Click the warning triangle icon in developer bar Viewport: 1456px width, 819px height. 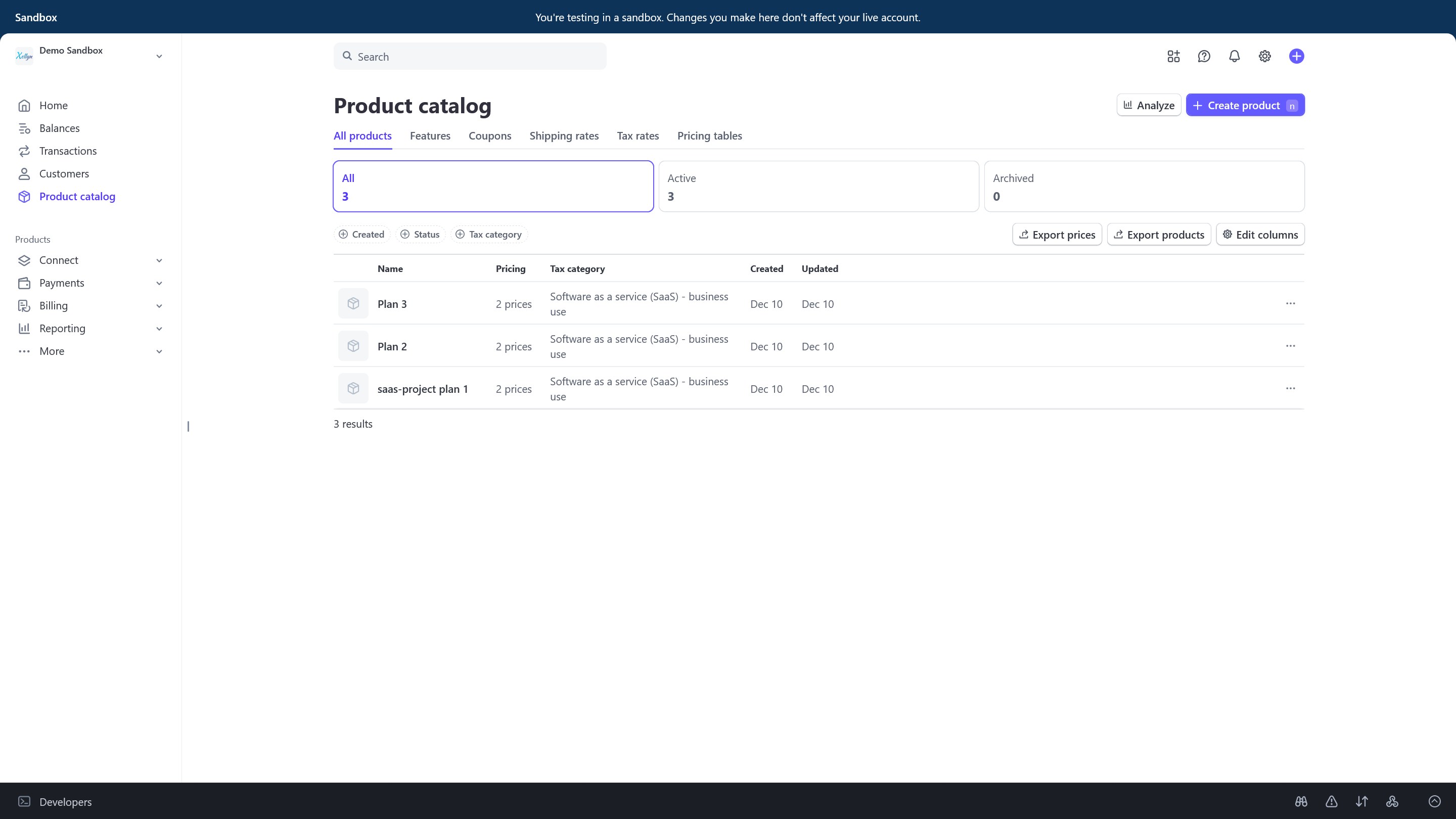(x=1332, y=801)
